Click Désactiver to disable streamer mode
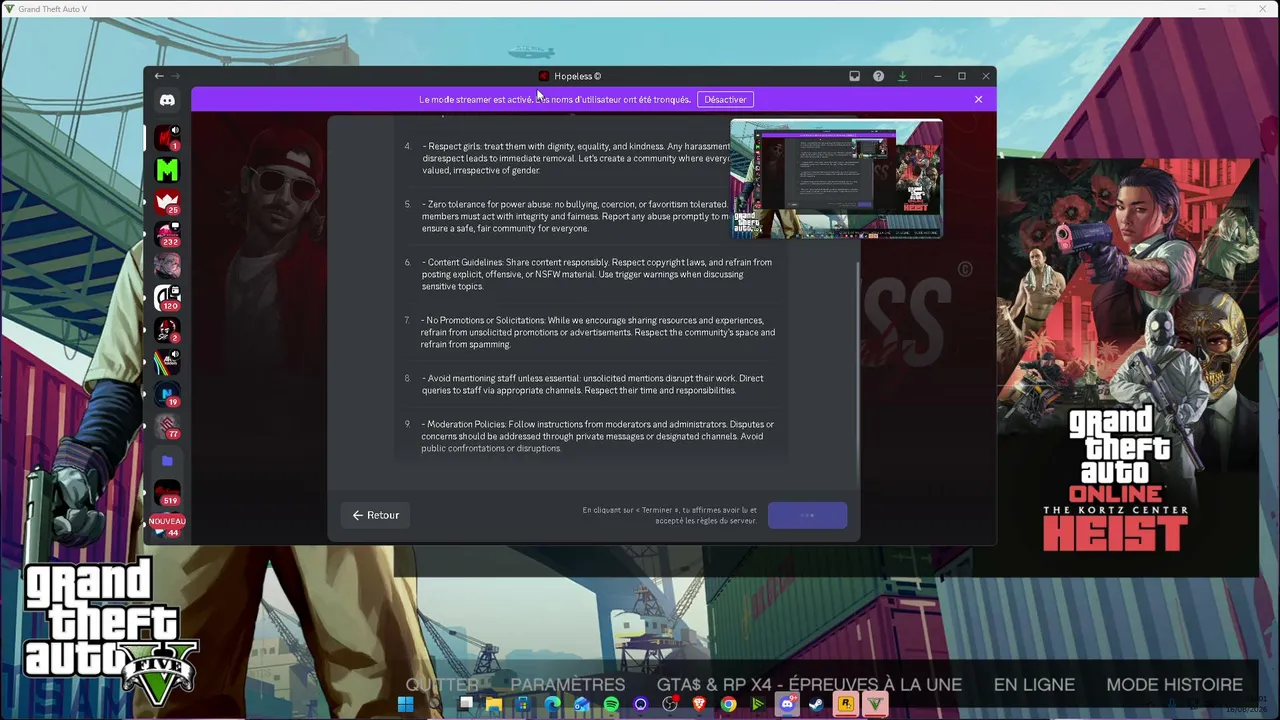Screen dimensions: 1280x720 (725, 100)
